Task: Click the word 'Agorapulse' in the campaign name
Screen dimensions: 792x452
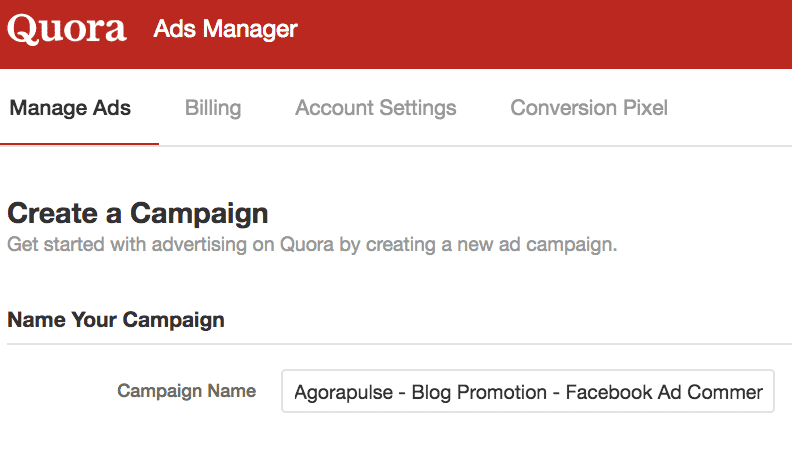Action: (340, 392)
